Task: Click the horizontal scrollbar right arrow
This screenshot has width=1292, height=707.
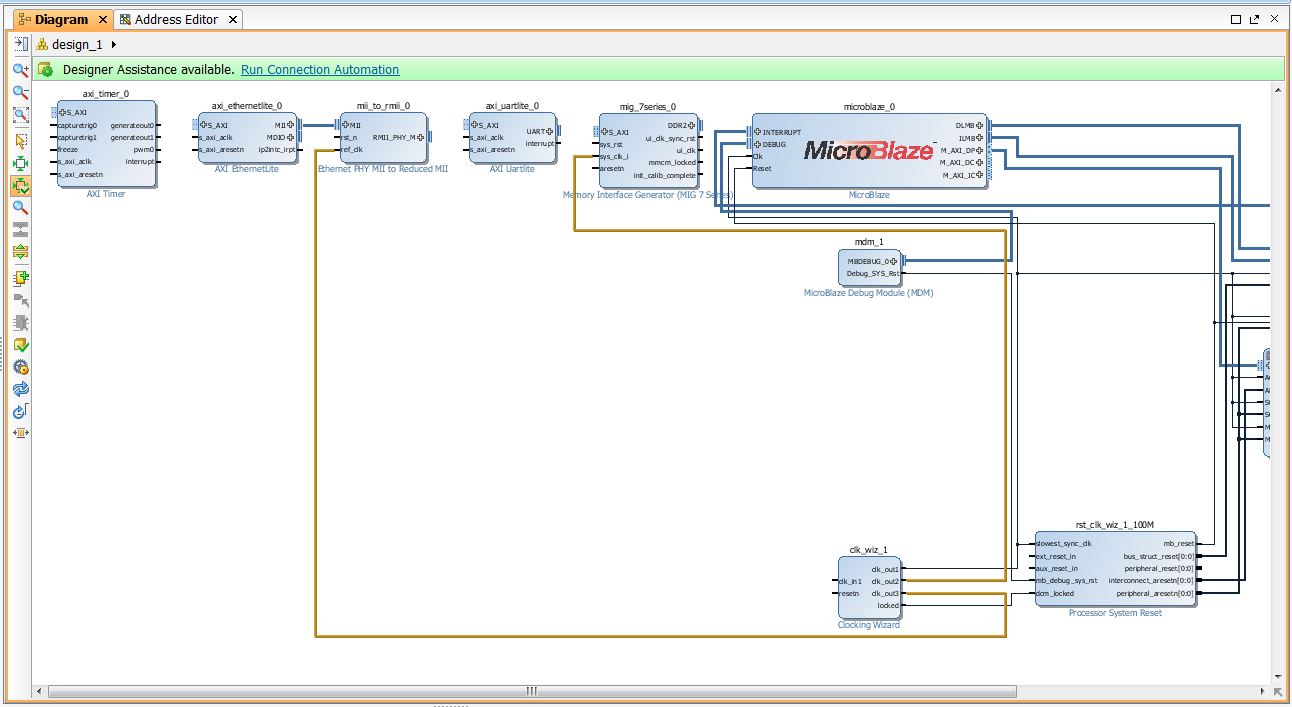Action: [x=1263, y=691]
